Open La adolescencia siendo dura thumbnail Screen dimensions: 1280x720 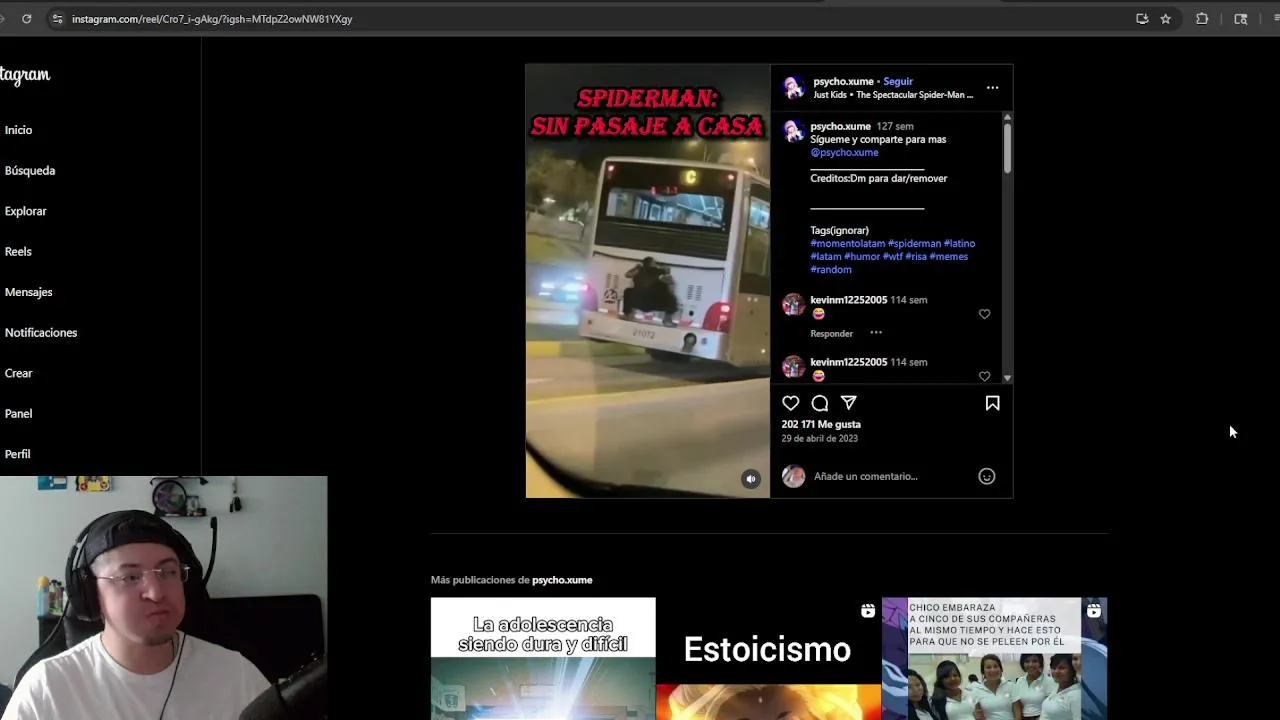click(543, 659)
